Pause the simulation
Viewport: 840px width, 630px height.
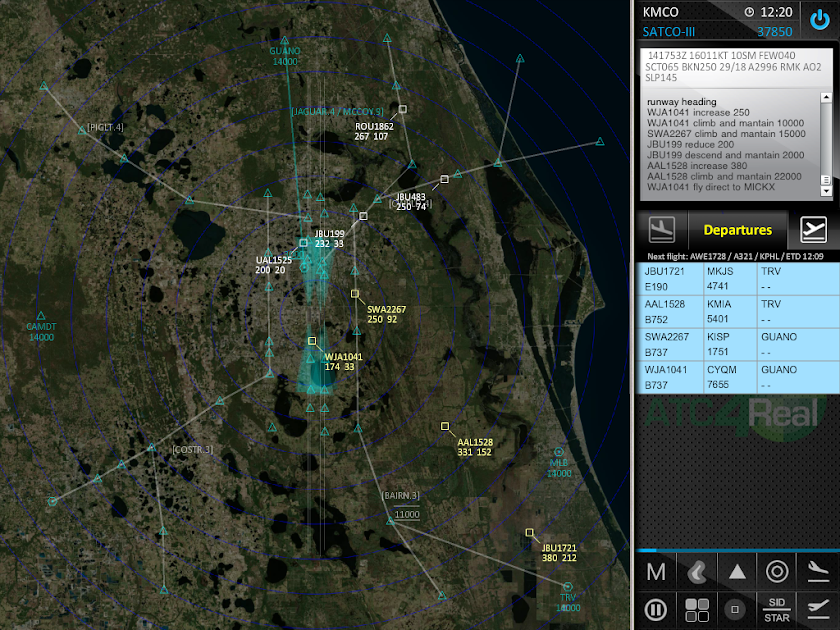click(656, 610)
